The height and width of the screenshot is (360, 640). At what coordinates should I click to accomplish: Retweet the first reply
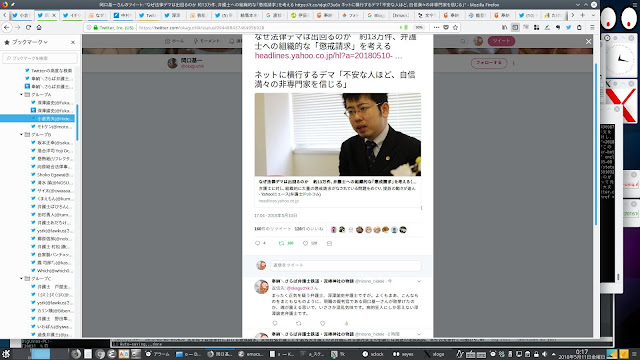click(298, 323)
